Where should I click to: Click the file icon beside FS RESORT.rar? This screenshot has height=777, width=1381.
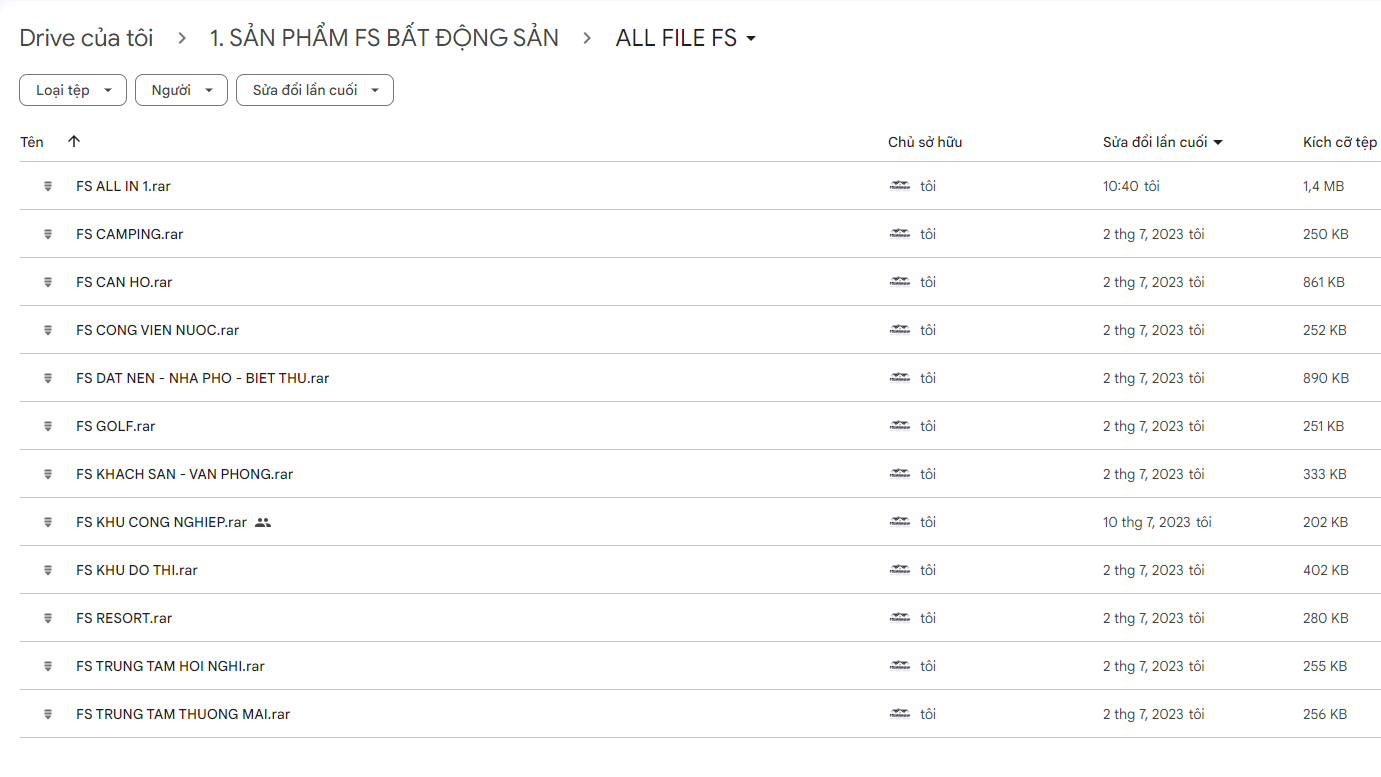pyautogui.click(x=47, y=618)
